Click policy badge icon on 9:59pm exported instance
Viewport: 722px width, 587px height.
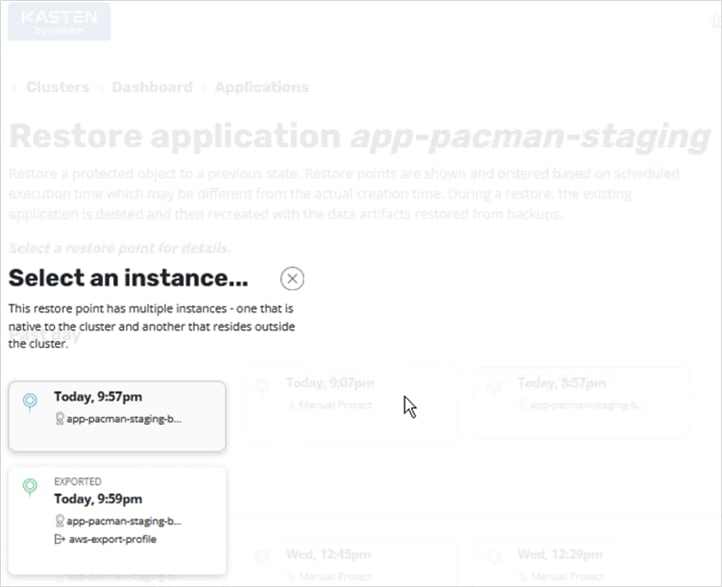[x=59, y=521]
